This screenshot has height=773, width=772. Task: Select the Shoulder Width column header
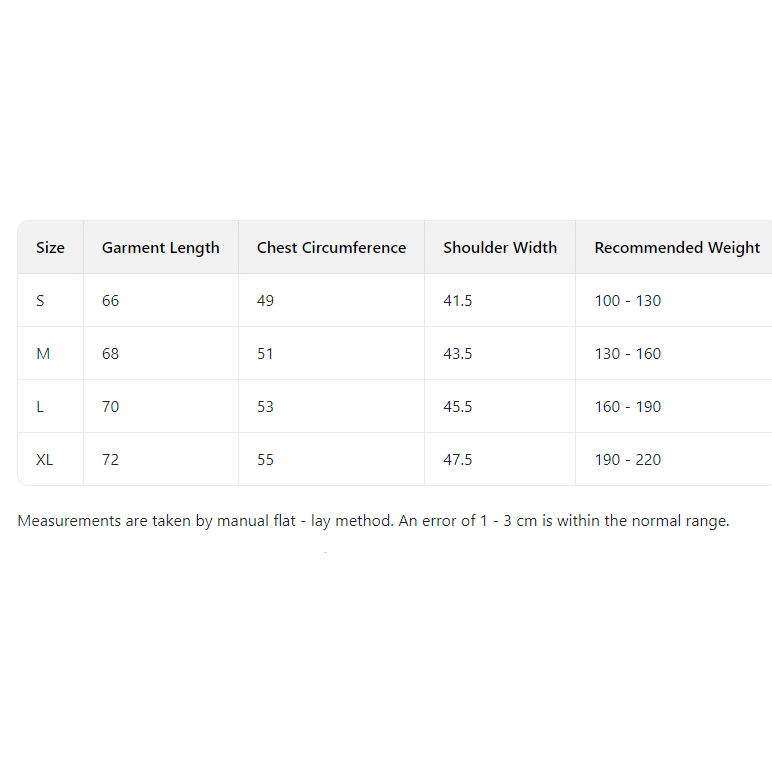500,247
